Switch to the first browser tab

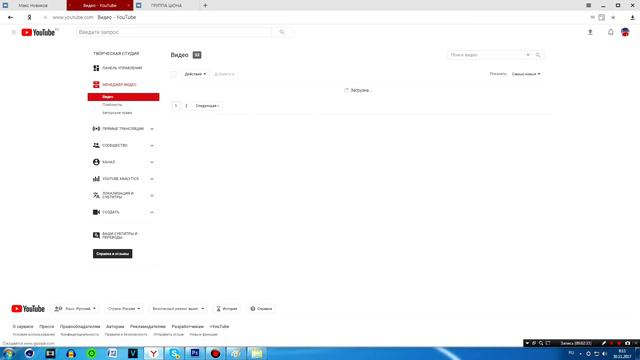[x=33, y=5]
